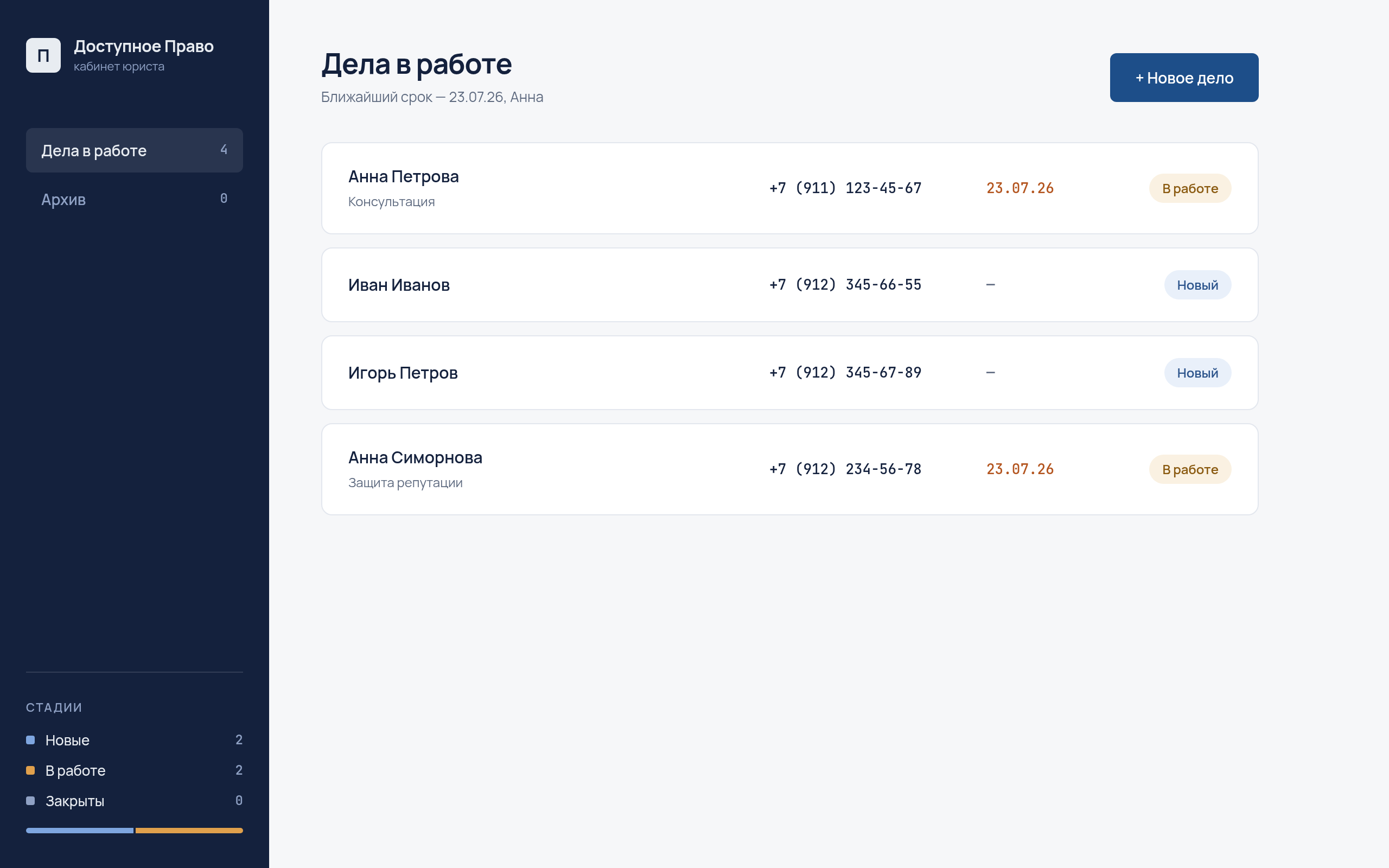Viewport: 1389px width, 868px height.
Task: Select the "Новые" stage in the sidebar
Action: click(x=135, y=740)
